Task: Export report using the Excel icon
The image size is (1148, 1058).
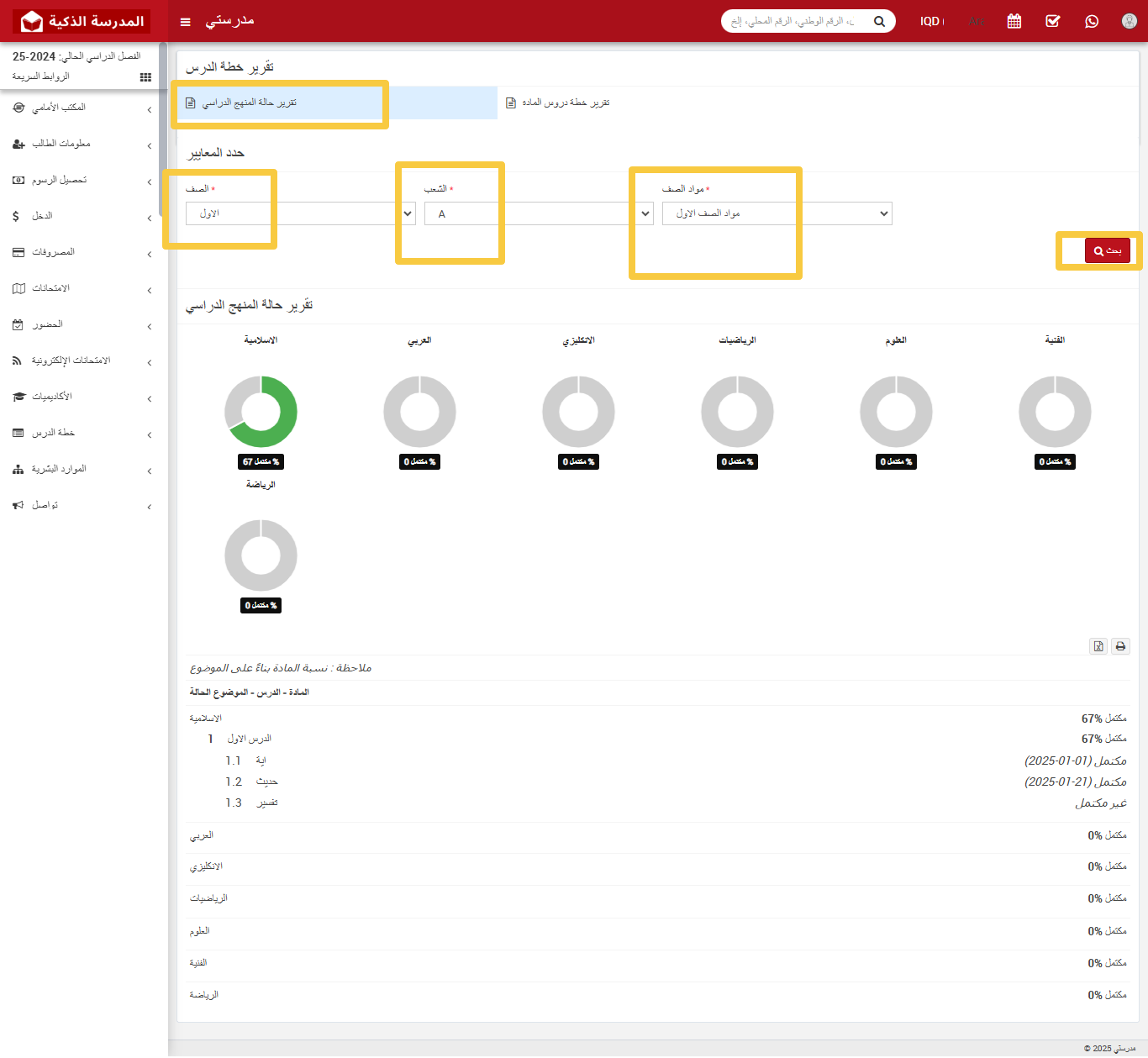Action: pos(1098,646)
